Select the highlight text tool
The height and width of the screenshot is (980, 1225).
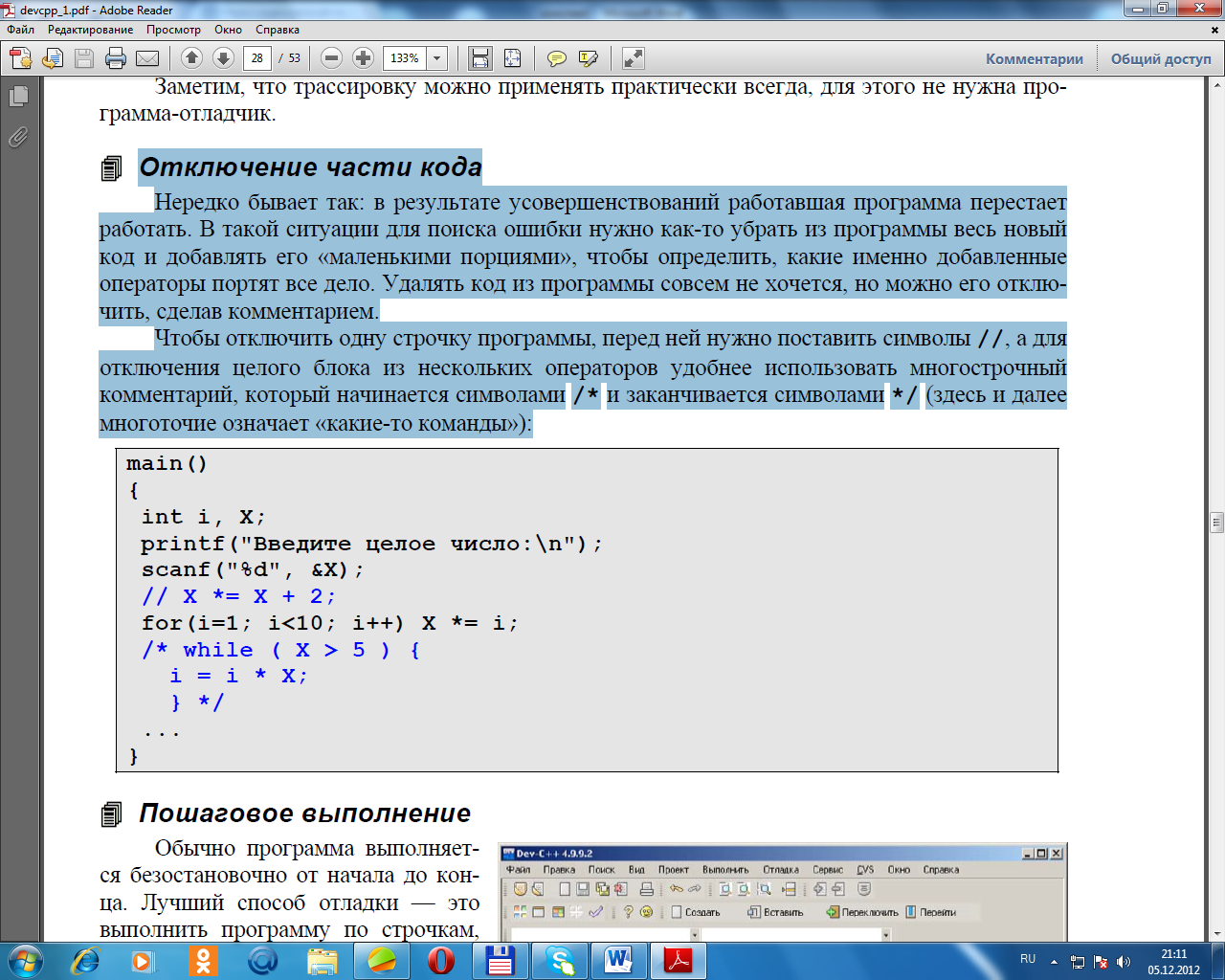tap(589, 58)
